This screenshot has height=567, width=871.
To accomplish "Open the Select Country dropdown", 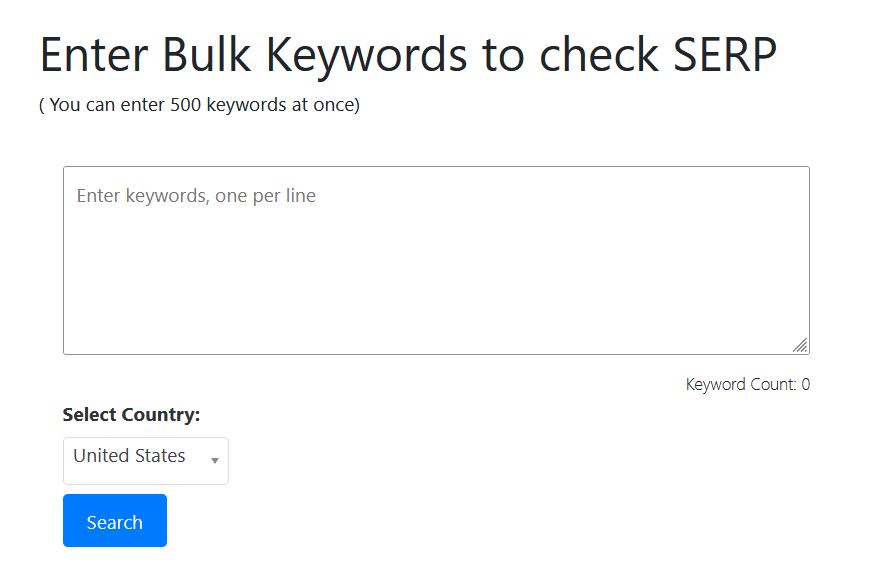I will (x=146, y=461).
